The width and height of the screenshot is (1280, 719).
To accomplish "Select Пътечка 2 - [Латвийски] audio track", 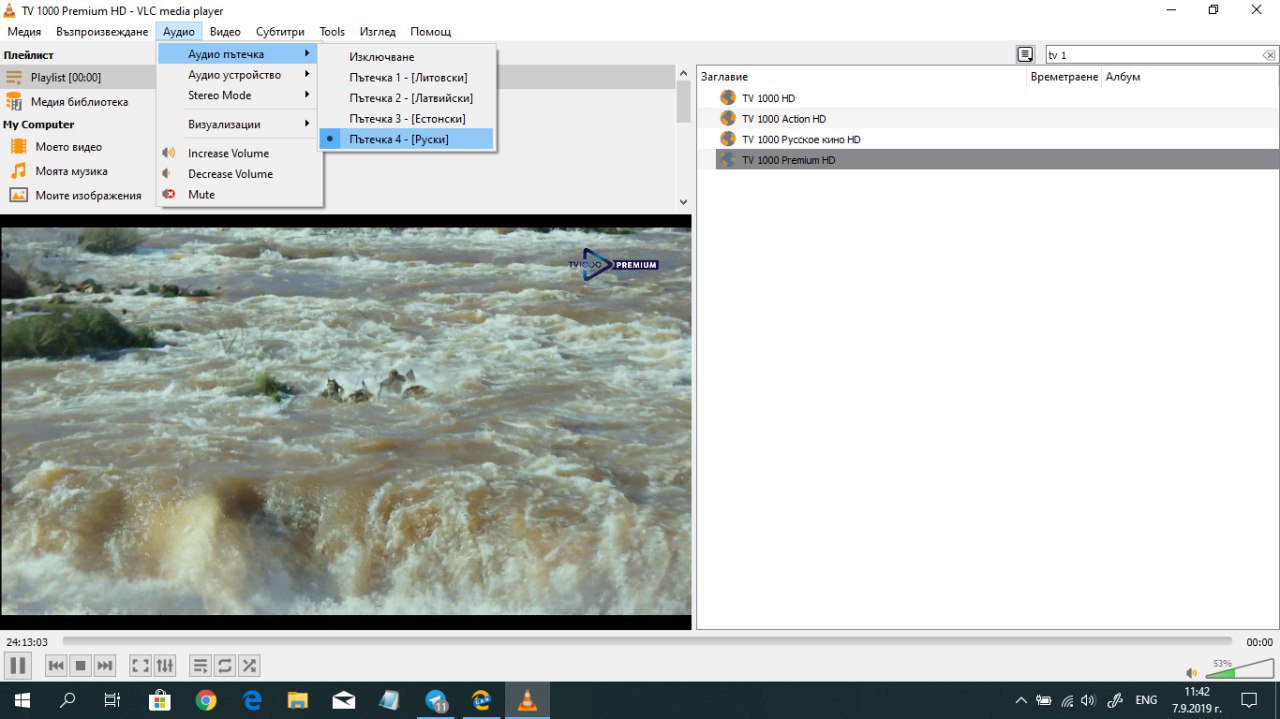I will click(x=406, y=98).
